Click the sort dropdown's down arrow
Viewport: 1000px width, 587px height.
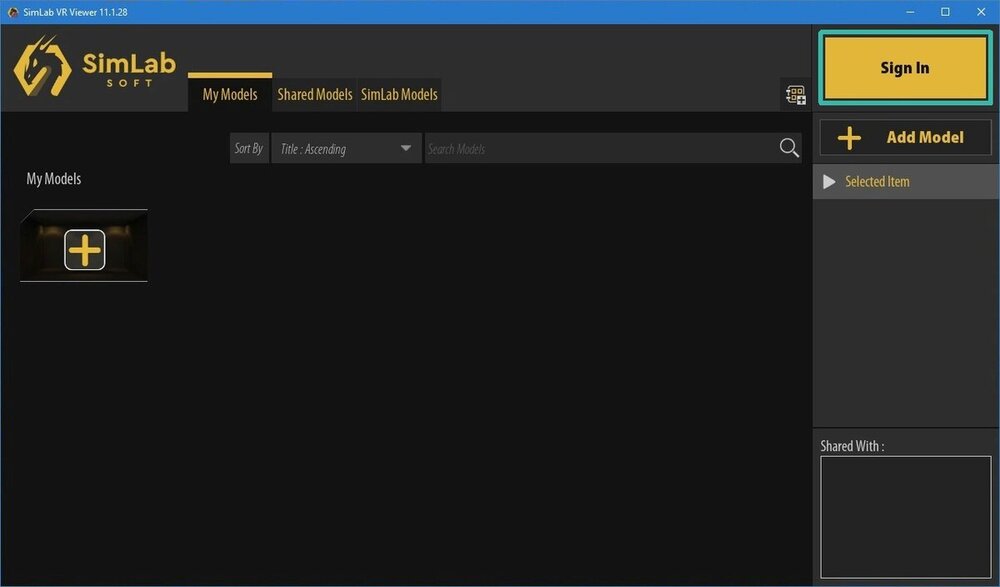(405, 149)
